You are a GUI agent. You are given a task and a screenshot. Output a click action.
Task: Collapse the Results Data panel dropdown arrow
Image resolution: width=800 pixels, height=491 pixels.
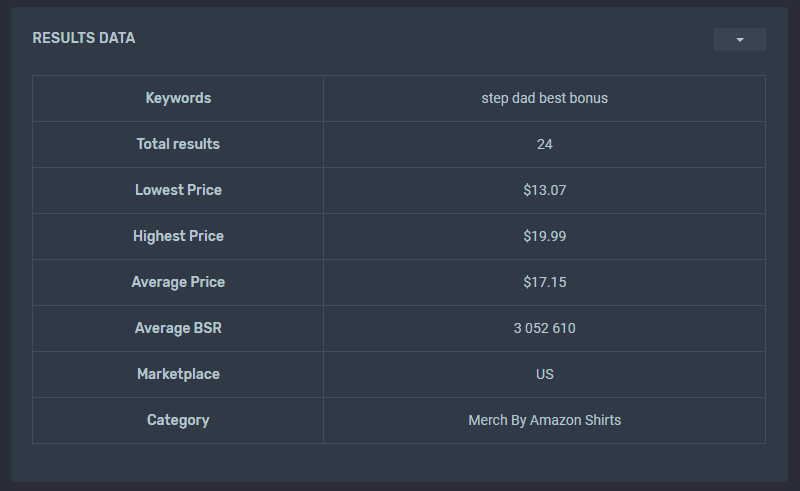click(x=739, y=39)
